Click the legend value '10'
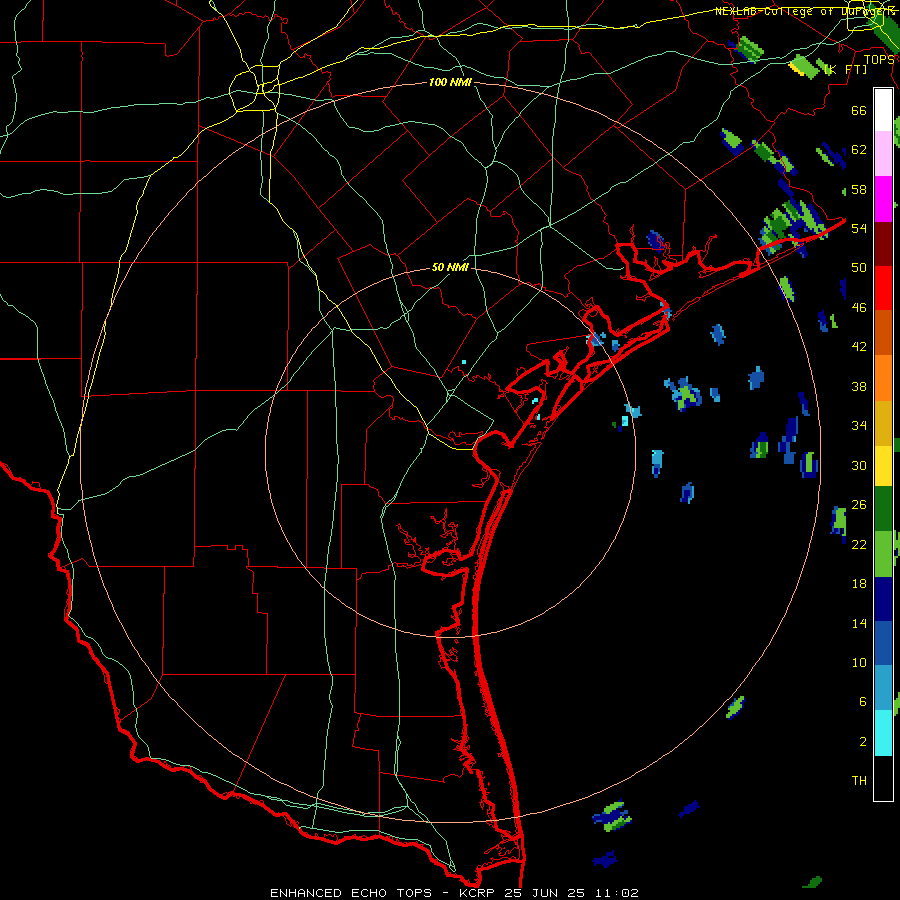900x900 pixels. click(x=859, y=662)
